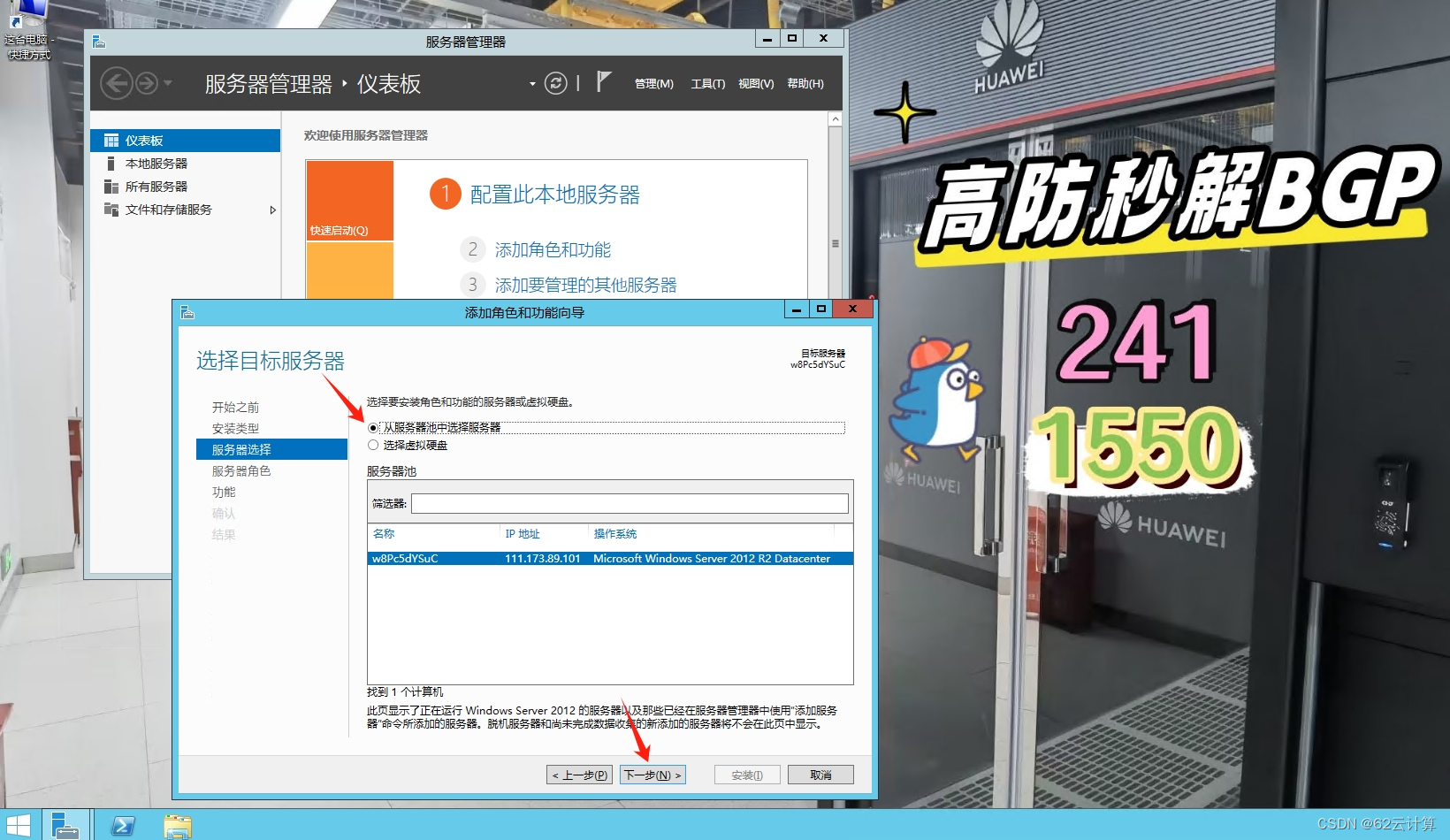Select the w8Pc5dYSuC server row

(610, 559)
